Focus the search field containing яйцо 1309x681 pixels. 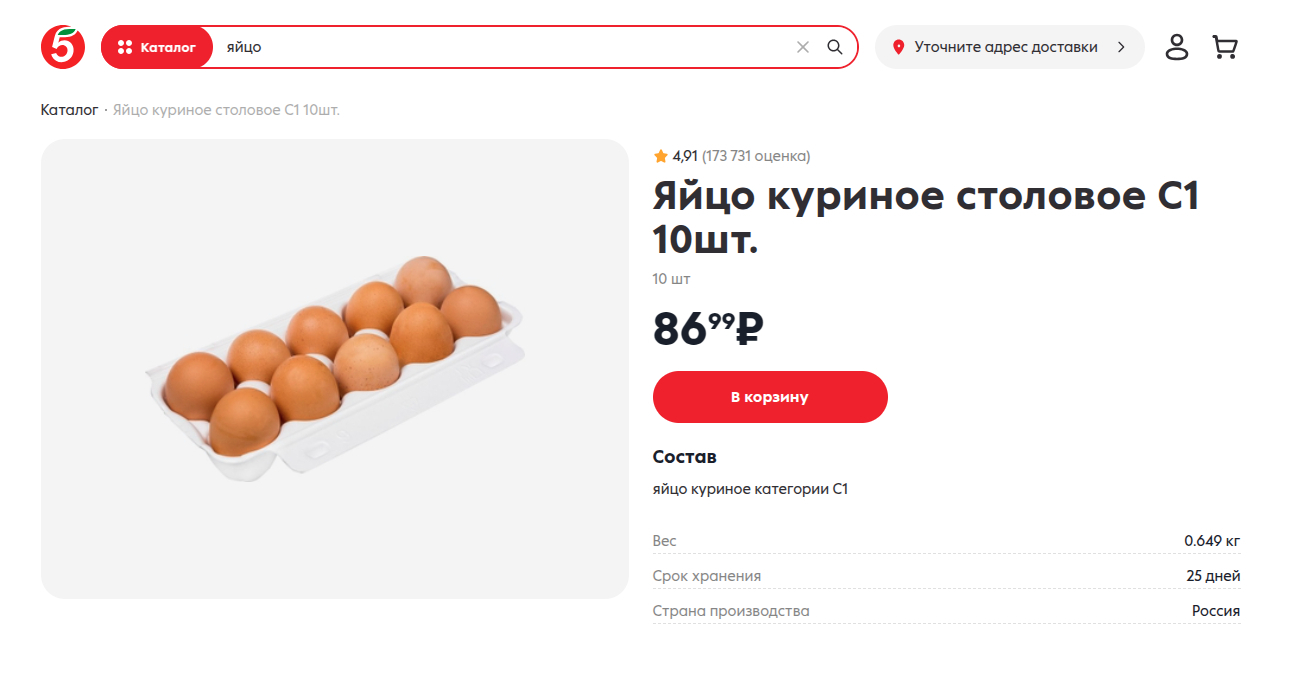pyautogui.click(x=500, y=47)
